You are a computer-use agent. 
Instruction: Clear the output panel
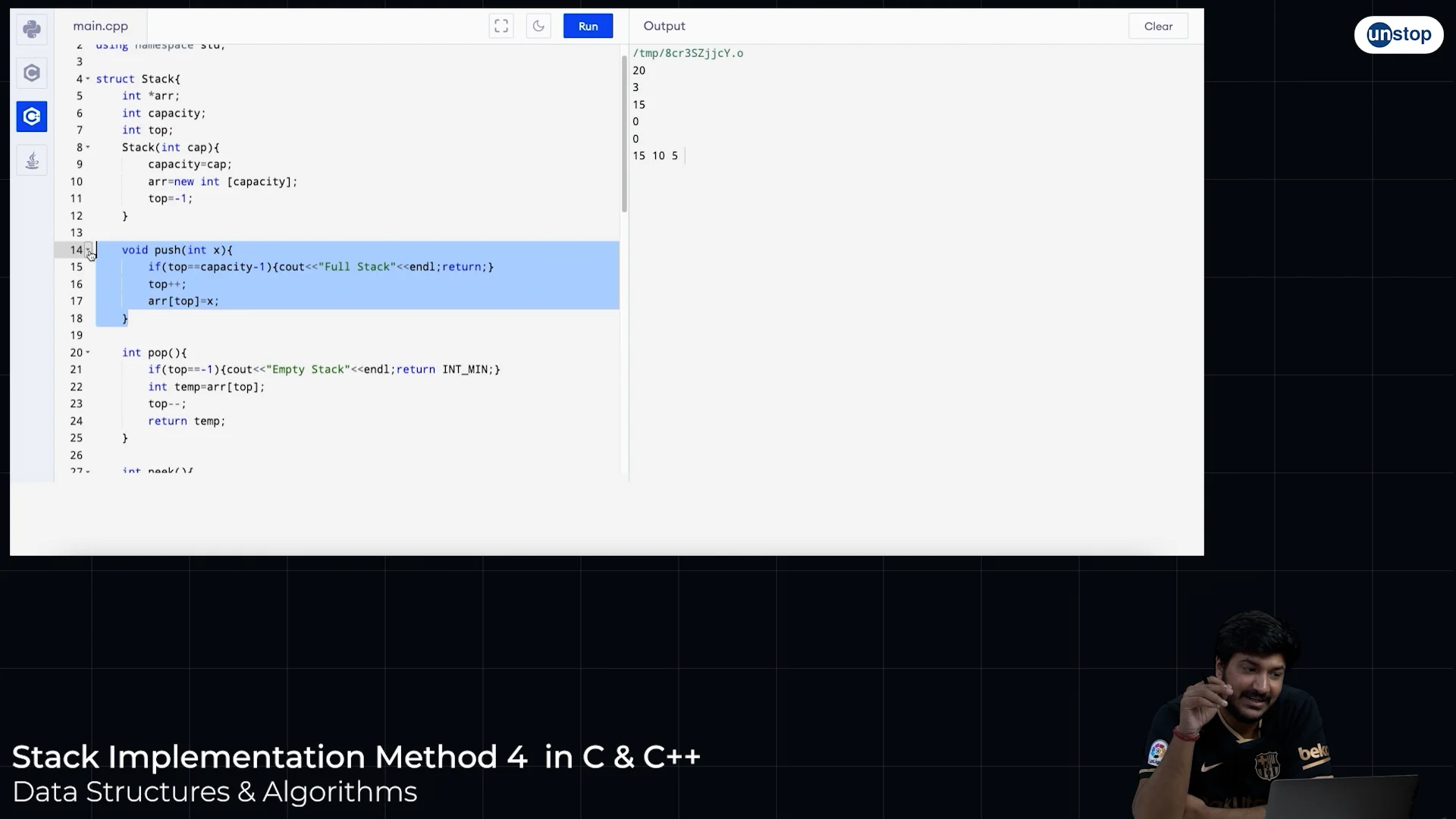pyautogui.click(x=1158, y=26)
